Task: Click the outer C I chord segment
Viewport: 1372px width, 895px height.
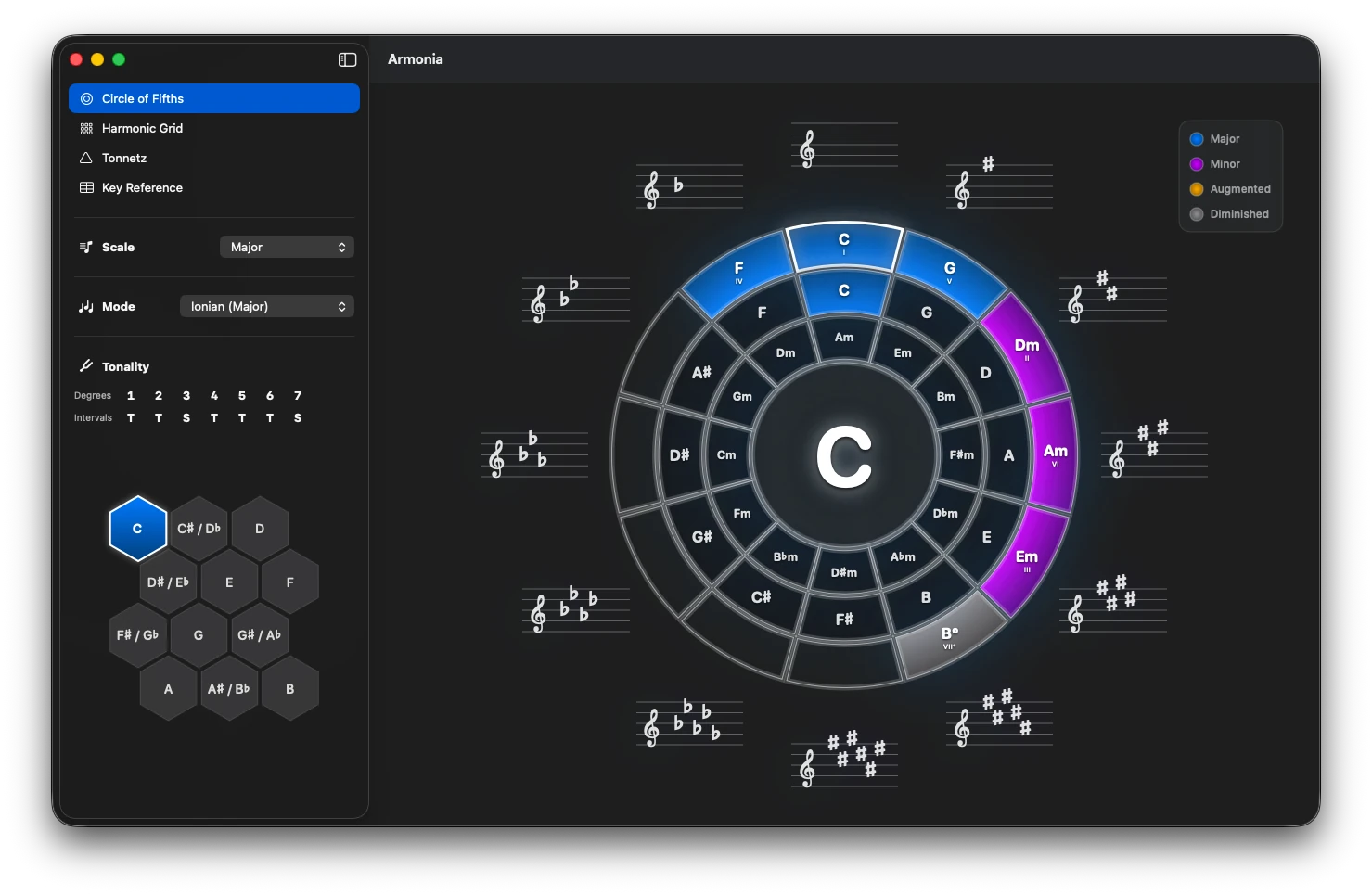Action: pos(844,245)
